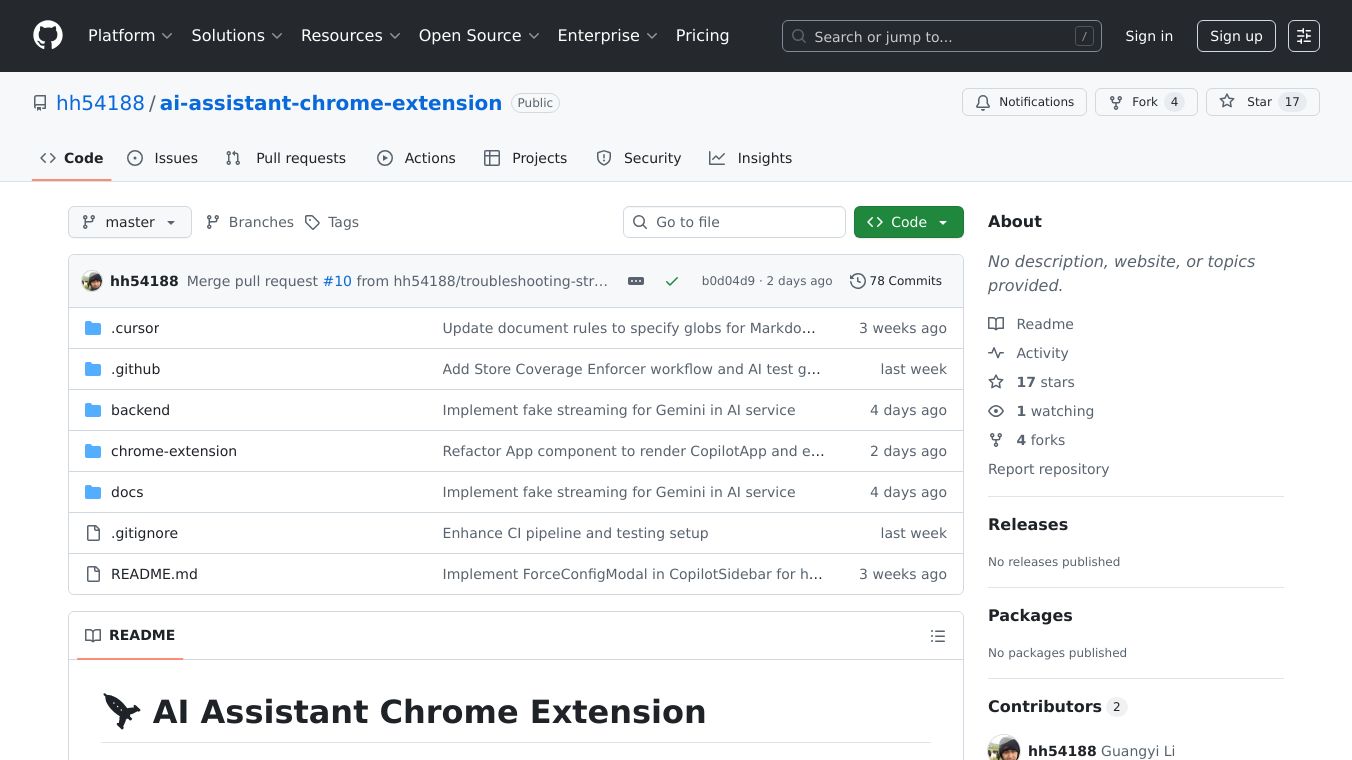Open the notifications bell

983,102
